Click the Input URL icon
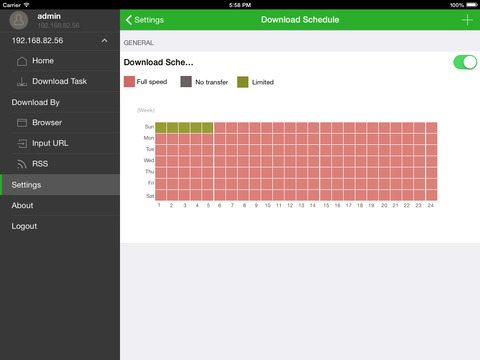480x360 pixels. 22,144
